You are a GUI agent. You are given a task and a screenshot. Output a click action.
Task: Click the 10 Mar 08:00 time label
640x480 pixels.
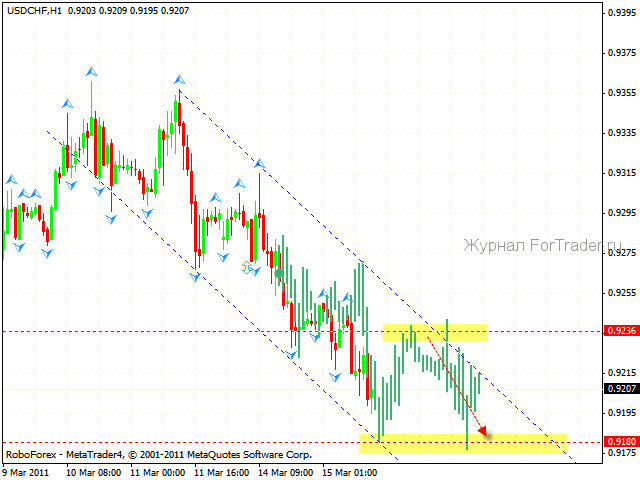(93, 473)
